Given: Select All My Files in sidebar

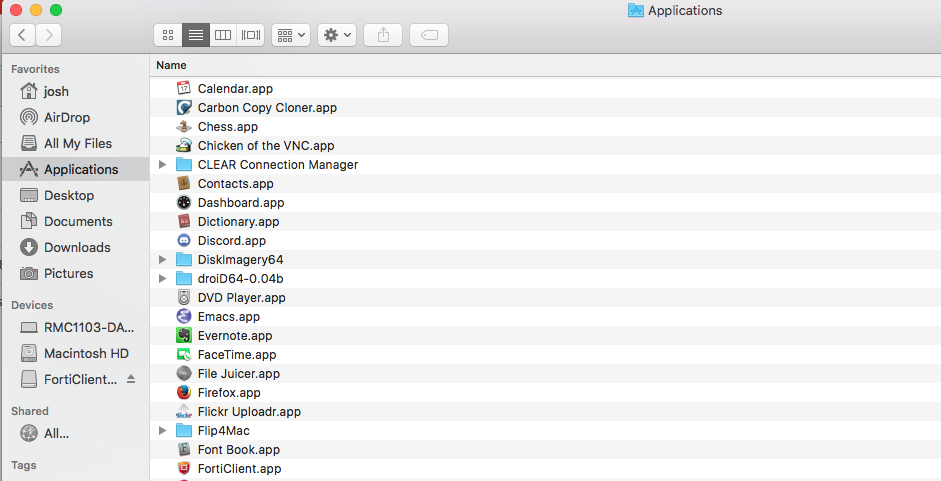Looking at the screenshot, I should 76,144.
